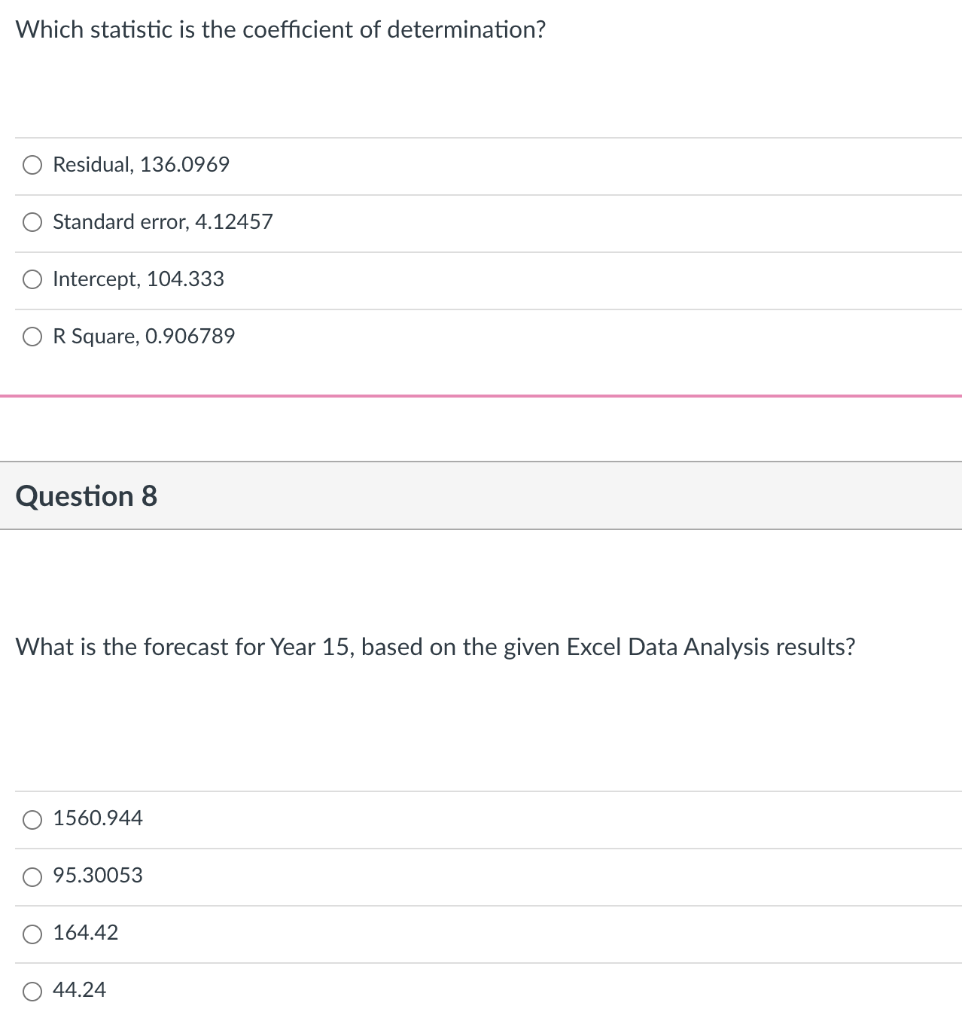Click the 'Residual, 136.0969' answer label text

[141, 165]
